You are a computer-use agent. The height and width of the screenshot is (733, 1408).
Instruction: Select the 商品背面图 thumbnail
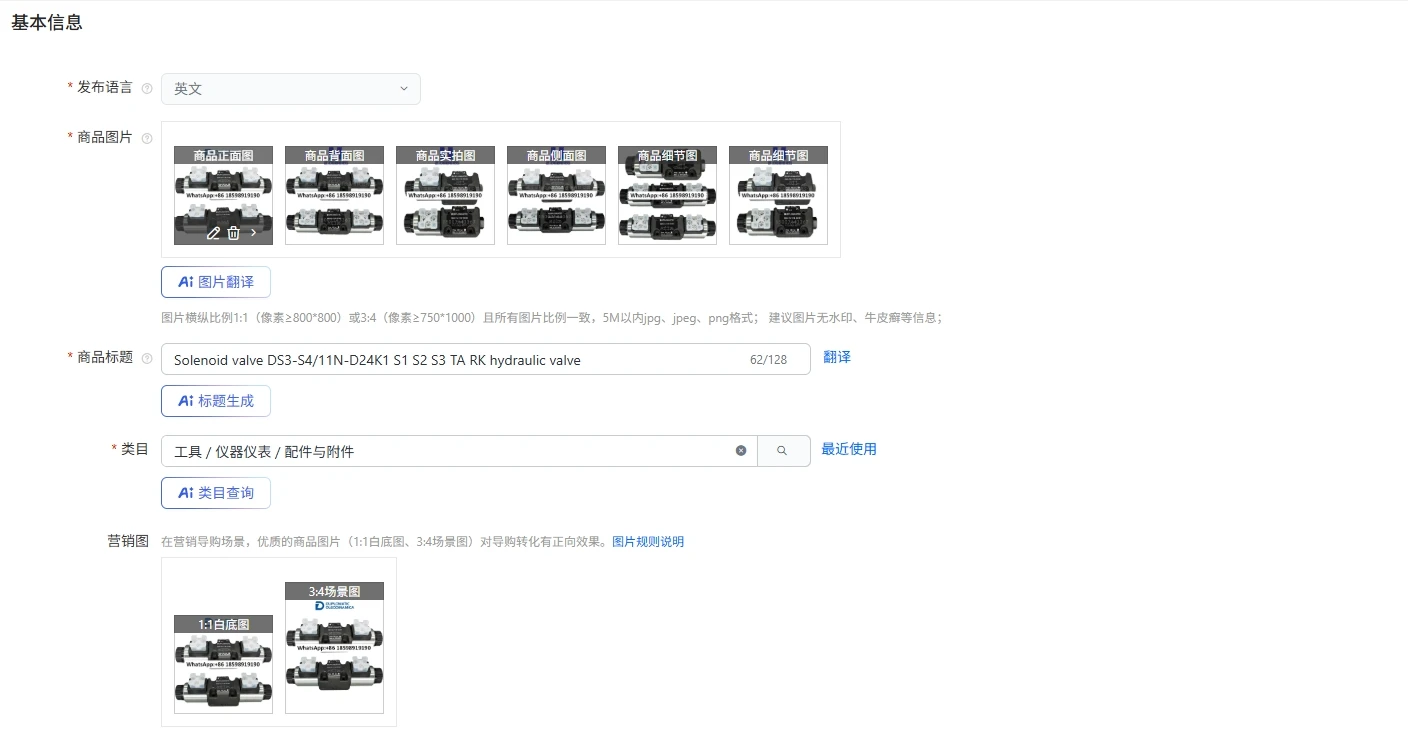335,195
